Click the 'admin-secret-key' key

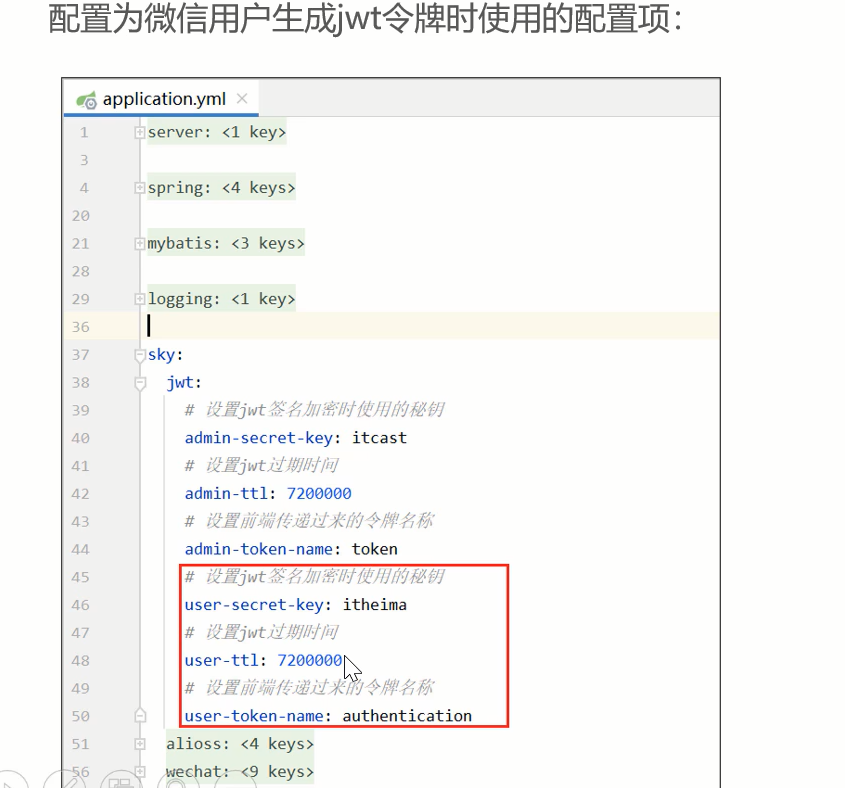[258, 438]
